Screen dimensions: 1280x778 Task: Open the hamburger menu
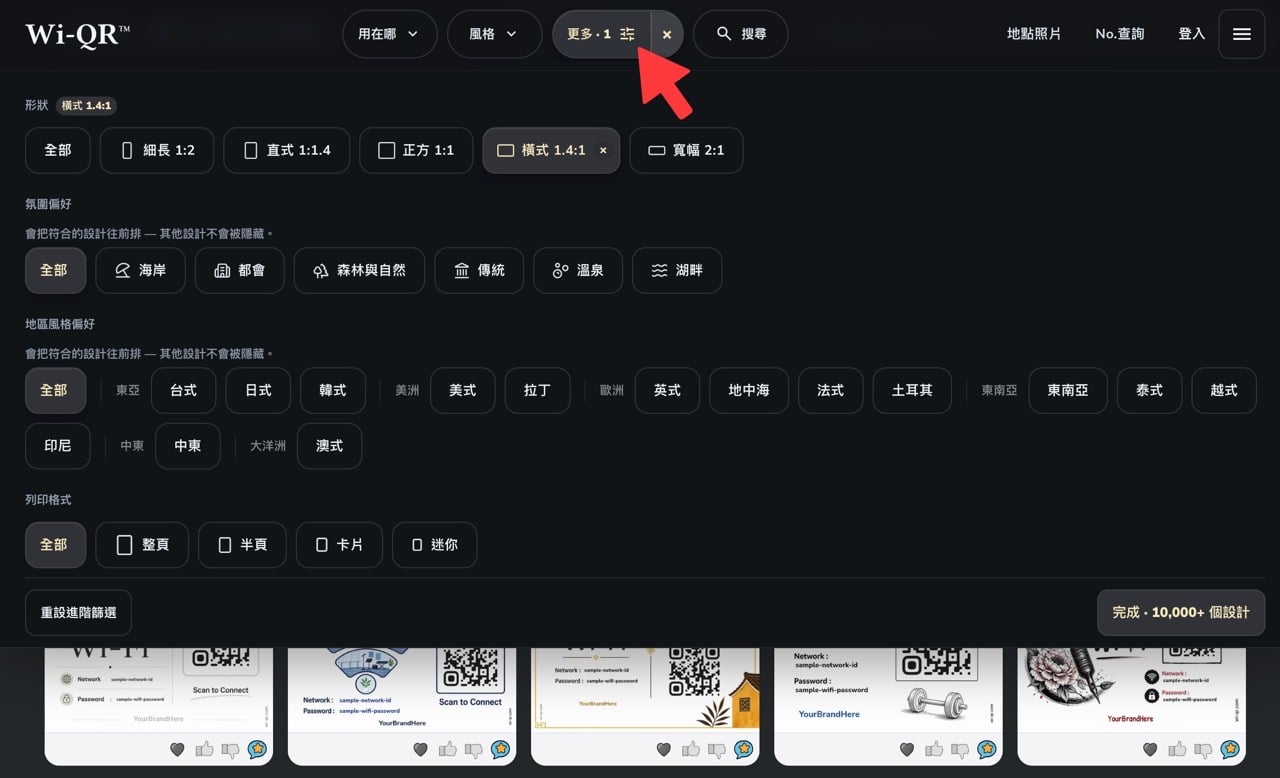1241,34
